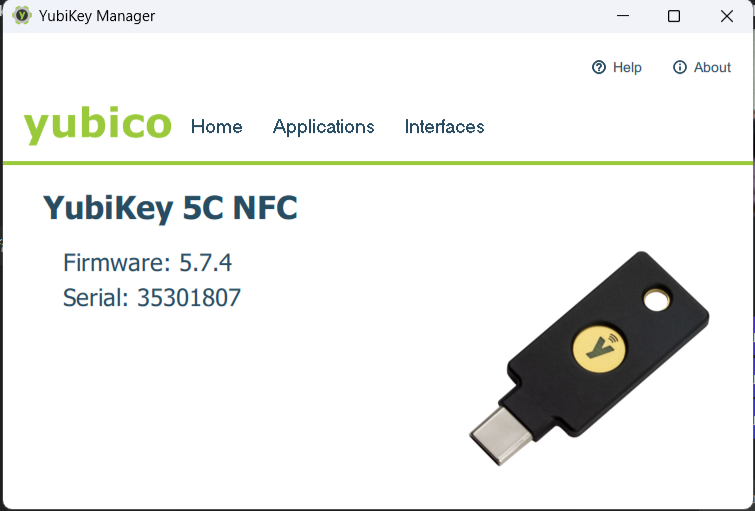Open the Interfaces tab

tap(444, 127)
